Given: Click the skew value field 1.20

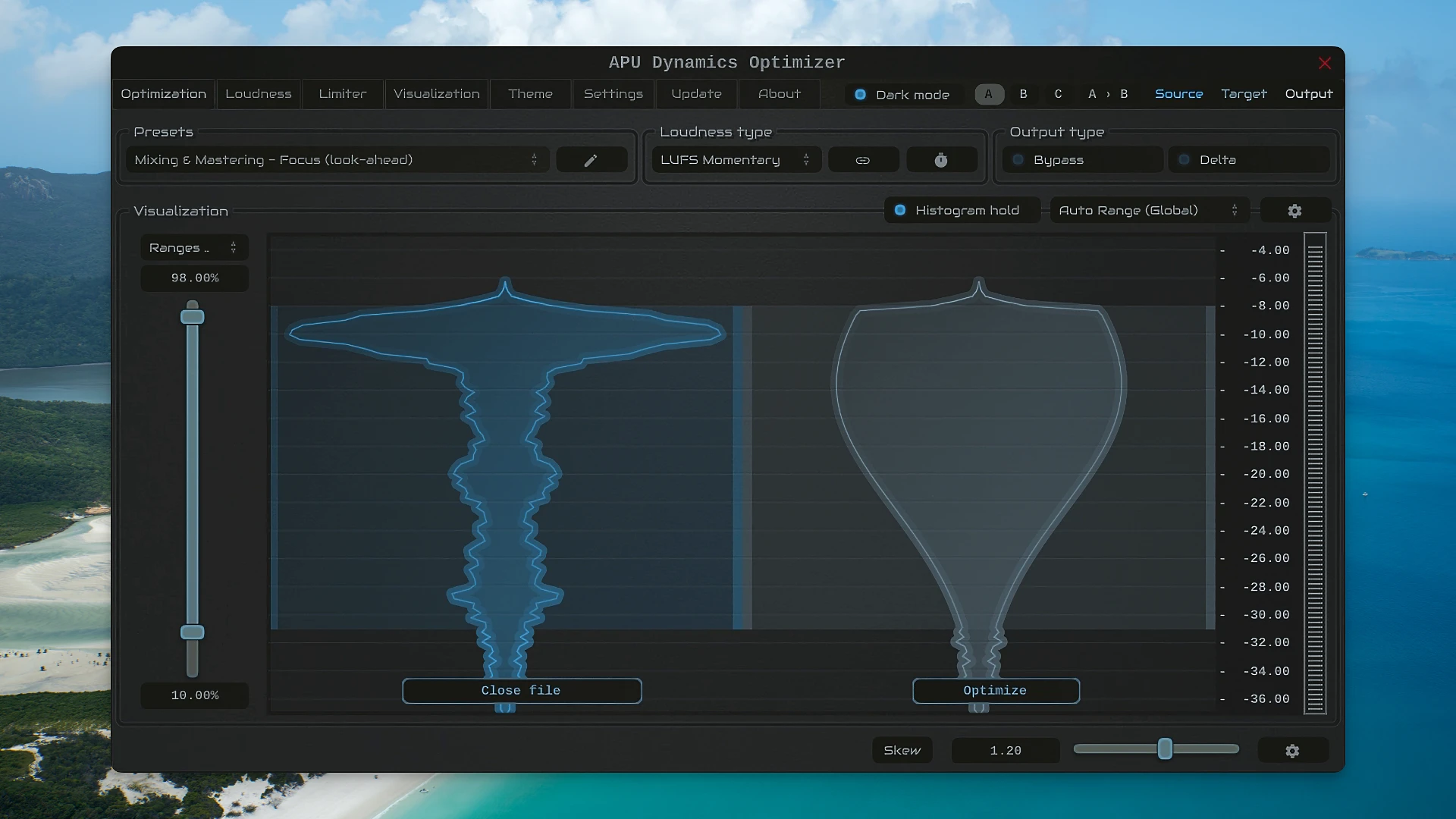Looking at the screenshot, I should pos(1006,751).
